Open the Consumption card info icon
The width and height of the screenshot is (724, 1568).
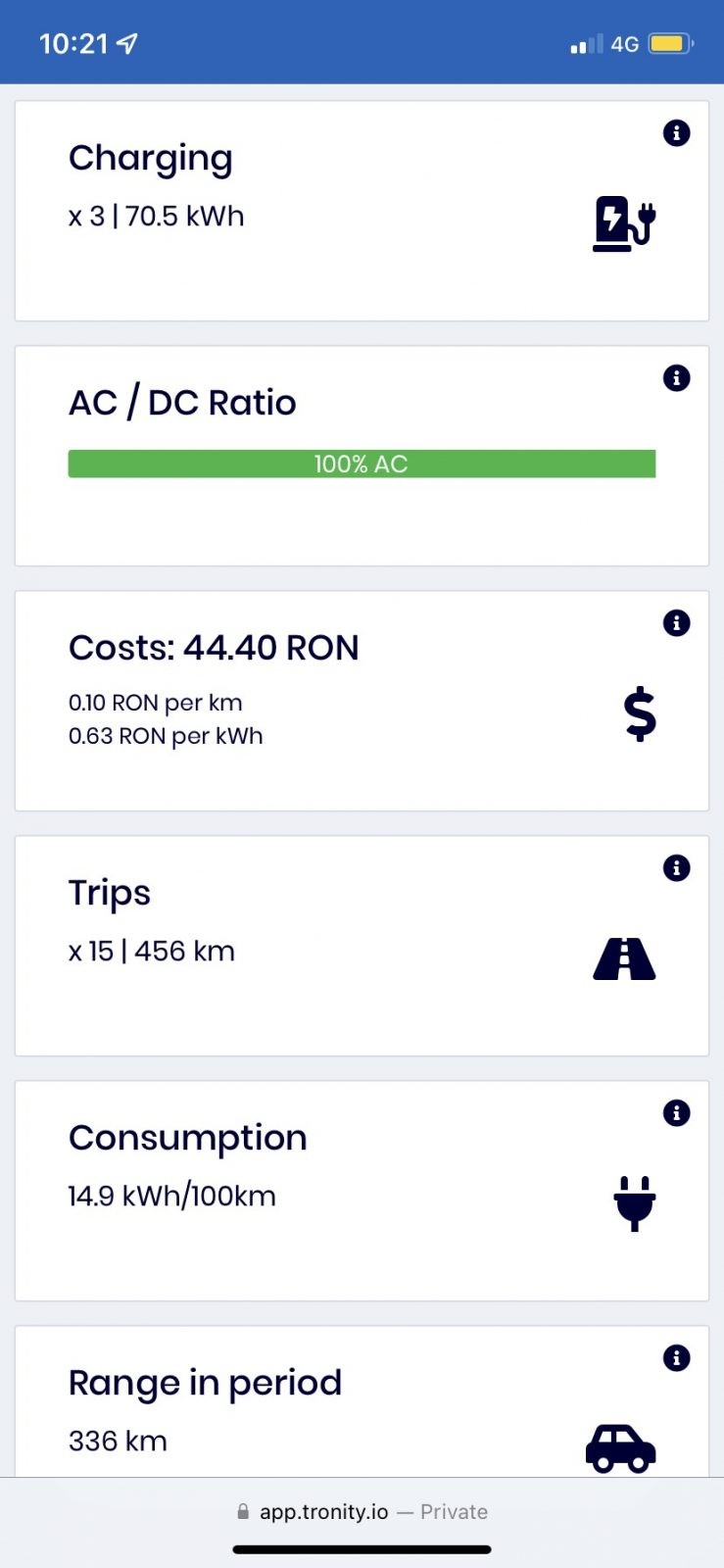[676, 1113]
